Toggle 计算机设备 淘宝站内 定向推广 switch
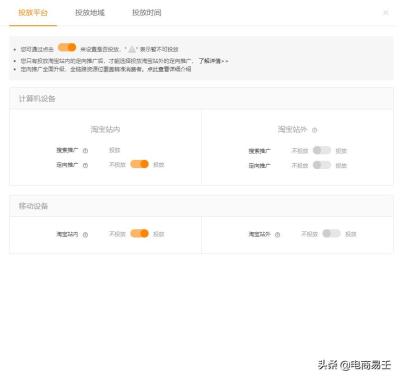Image resolution: width=400 pixels, height=379 pixels. [x=139, y=164]
